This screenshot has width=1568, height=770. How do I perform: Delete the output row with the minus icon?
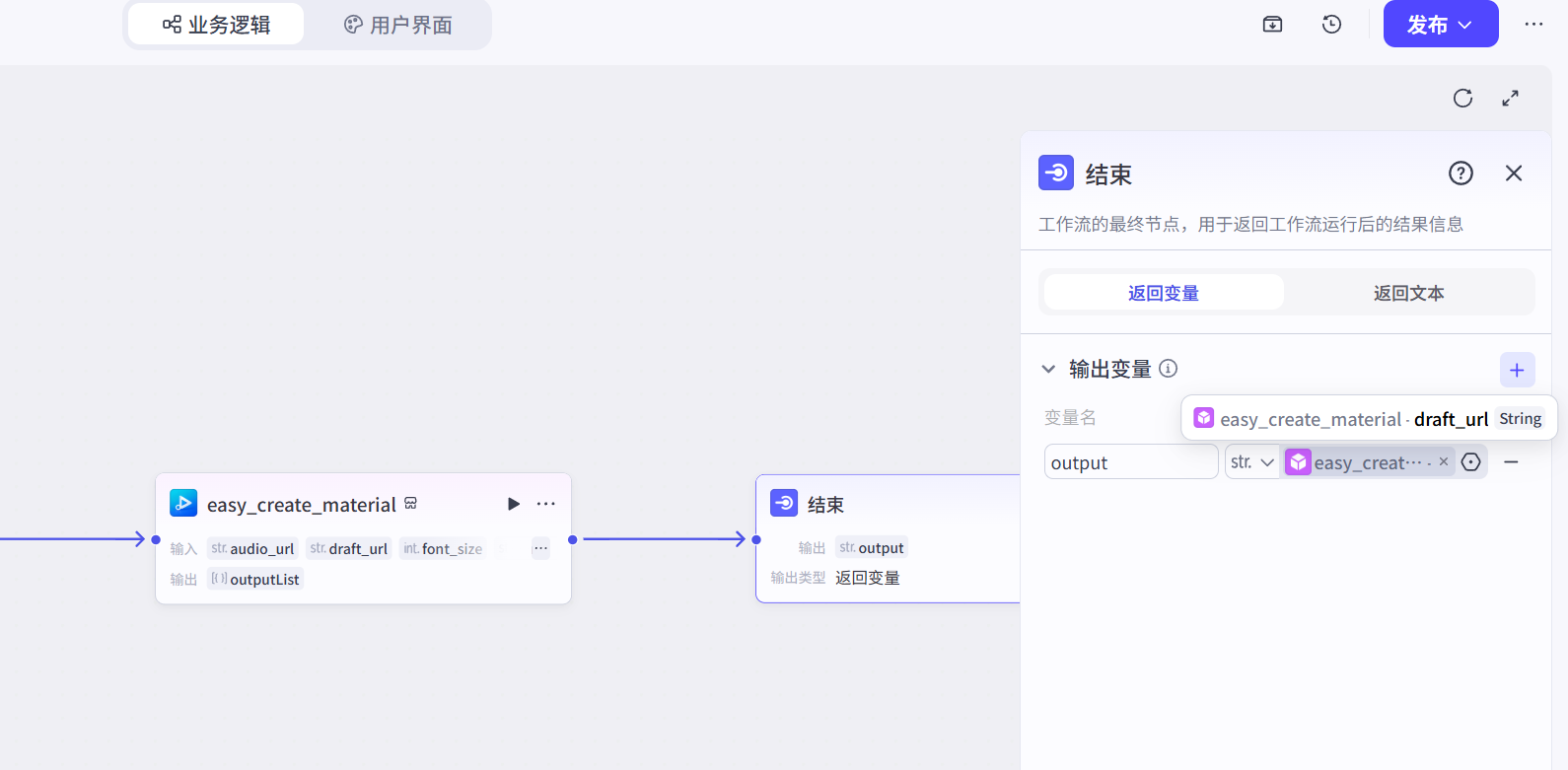1511,461
